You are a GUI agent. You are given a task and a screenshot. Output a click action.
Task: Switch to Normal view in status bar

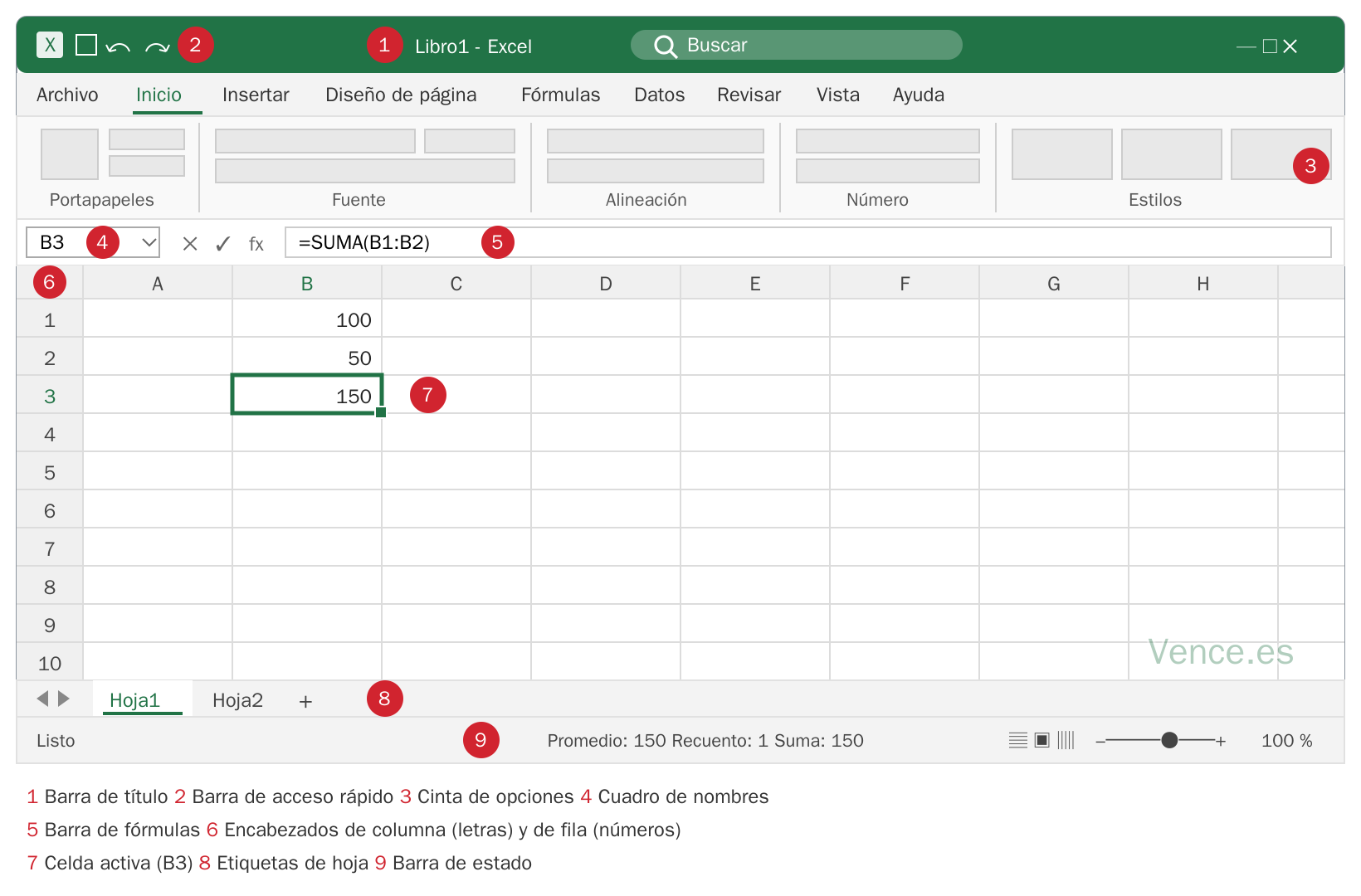point(1018,740)
